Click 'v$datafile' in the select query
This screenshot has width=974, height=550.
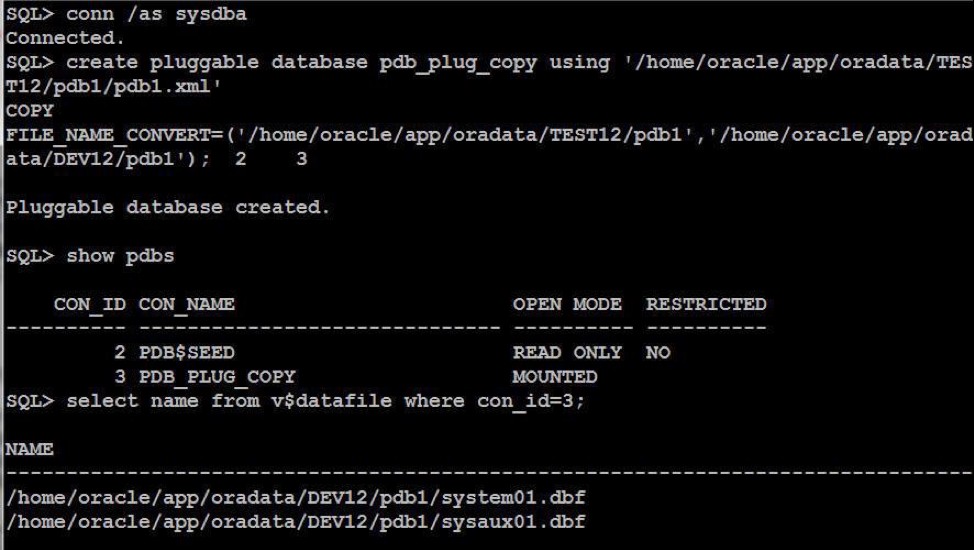pyautogui.click(x=332, y=401)
